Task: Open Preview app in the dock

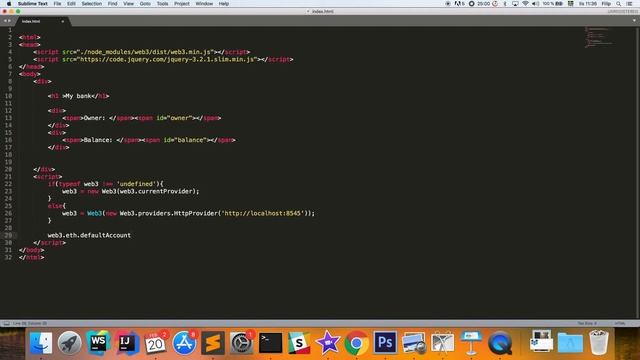Action: 413,342
